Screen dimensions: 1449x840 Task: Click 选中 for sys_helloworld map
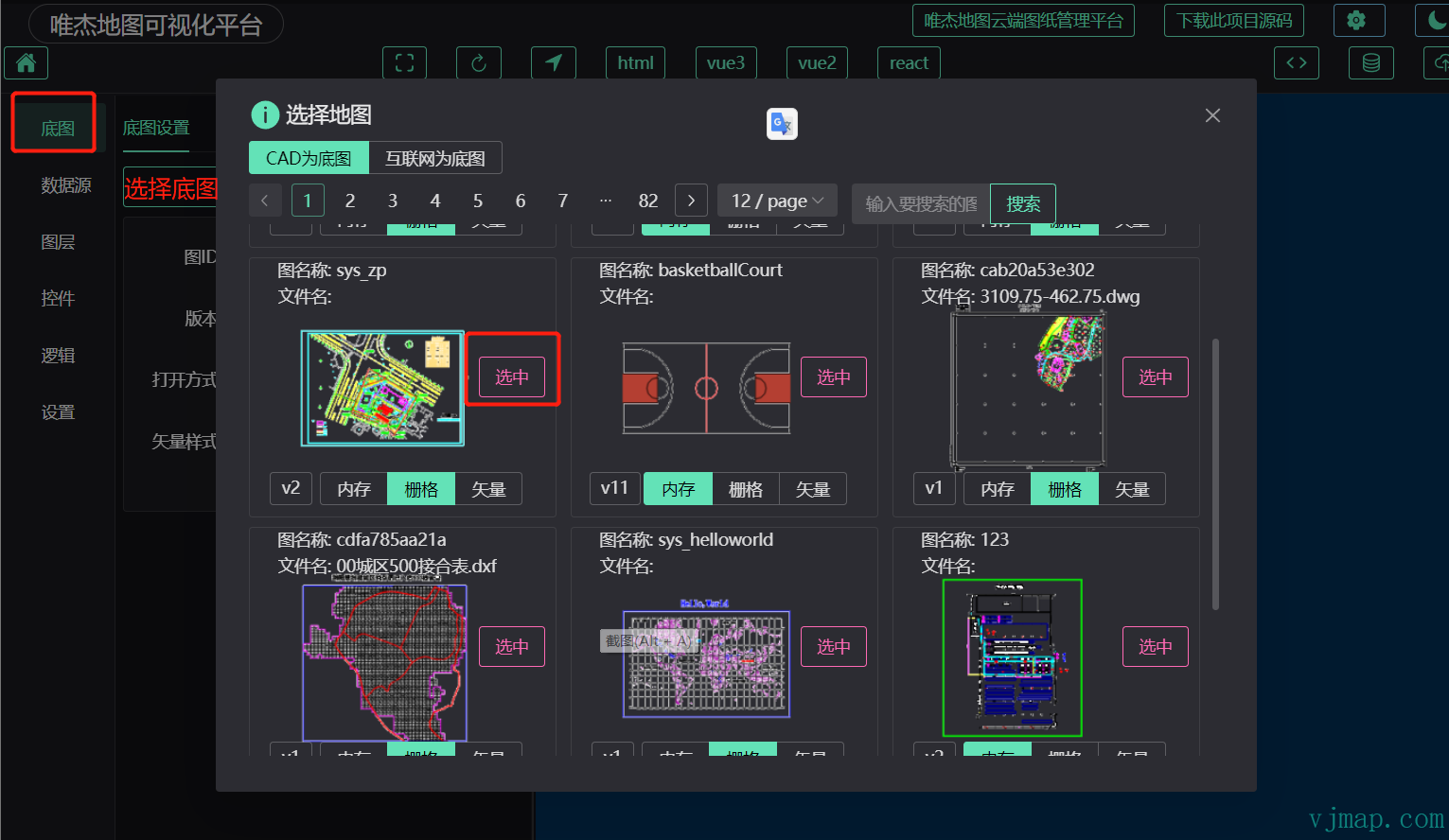tap(834, 646)
